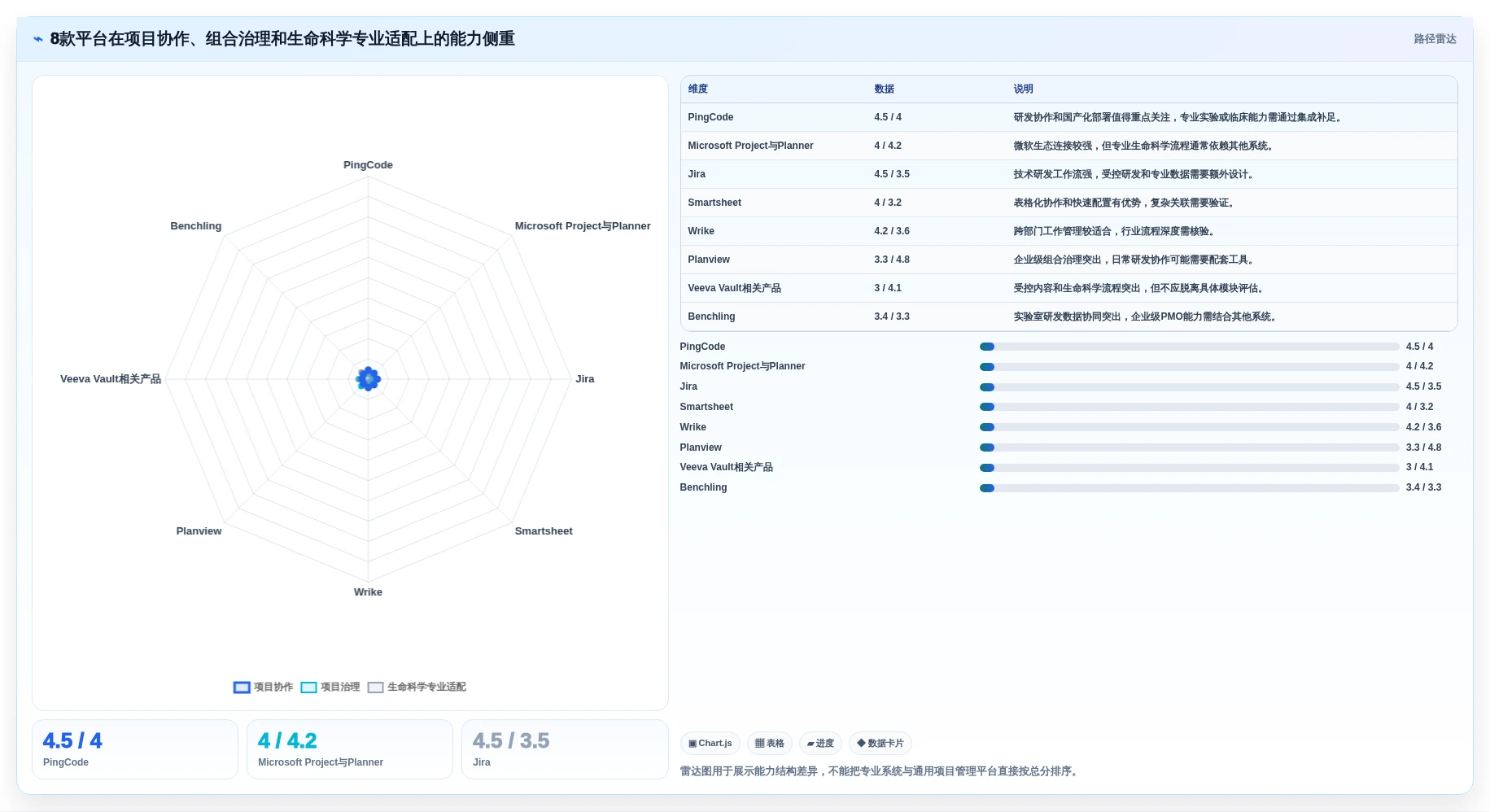Screen dimensions: 1490x812
Task: Click the Jira table row name
Action: (697, 174)
